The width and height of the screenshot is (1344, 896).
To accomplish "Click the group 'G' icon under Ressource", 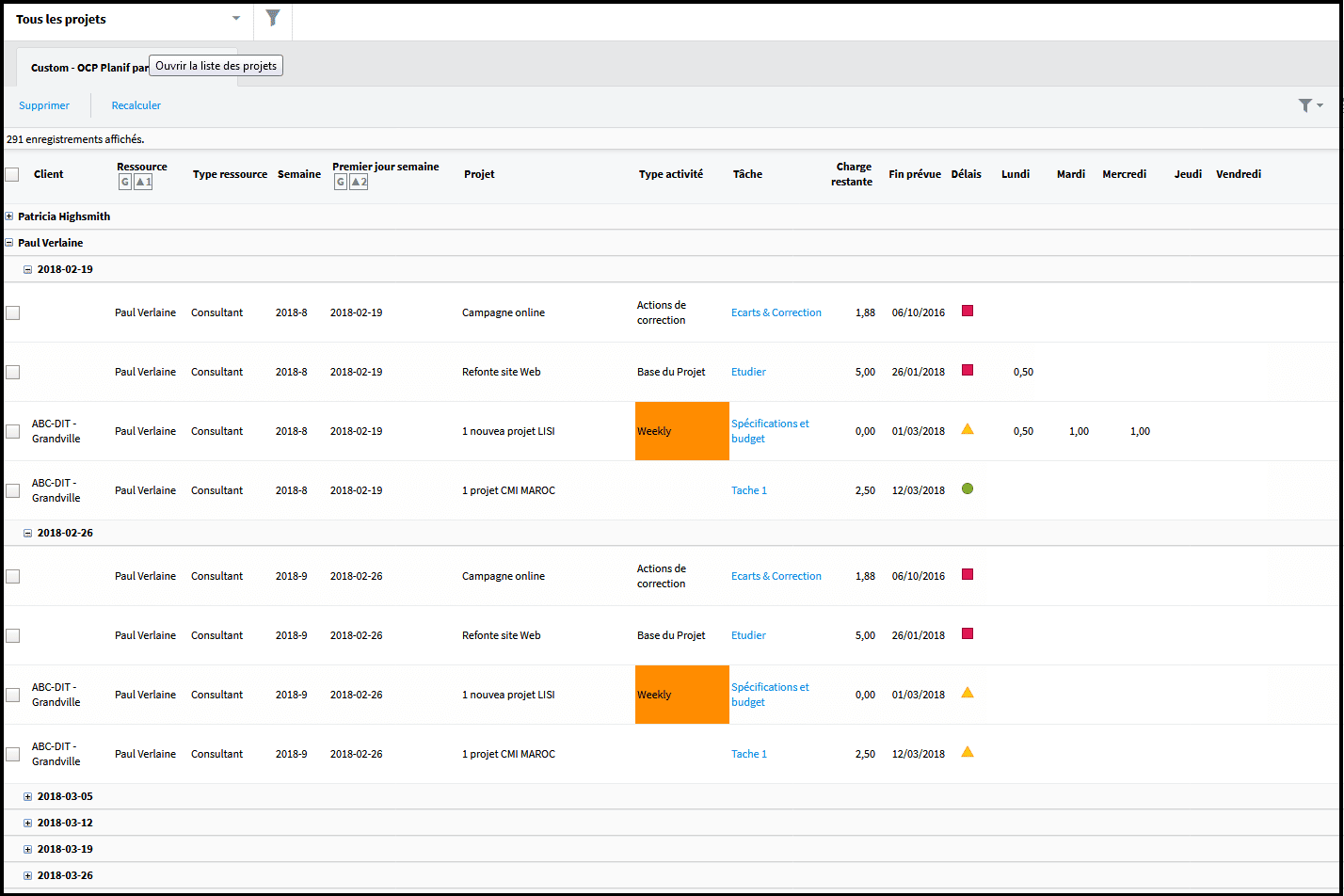I will [124, 183].
